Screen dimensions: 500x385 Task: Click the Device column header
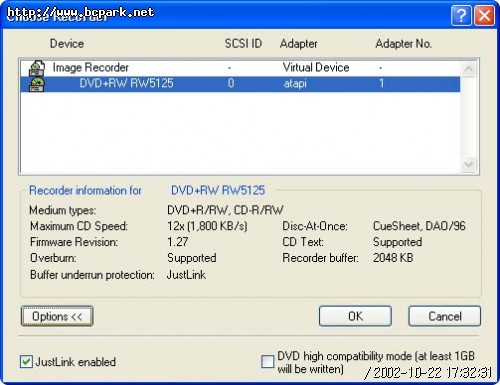pos(67,44)
